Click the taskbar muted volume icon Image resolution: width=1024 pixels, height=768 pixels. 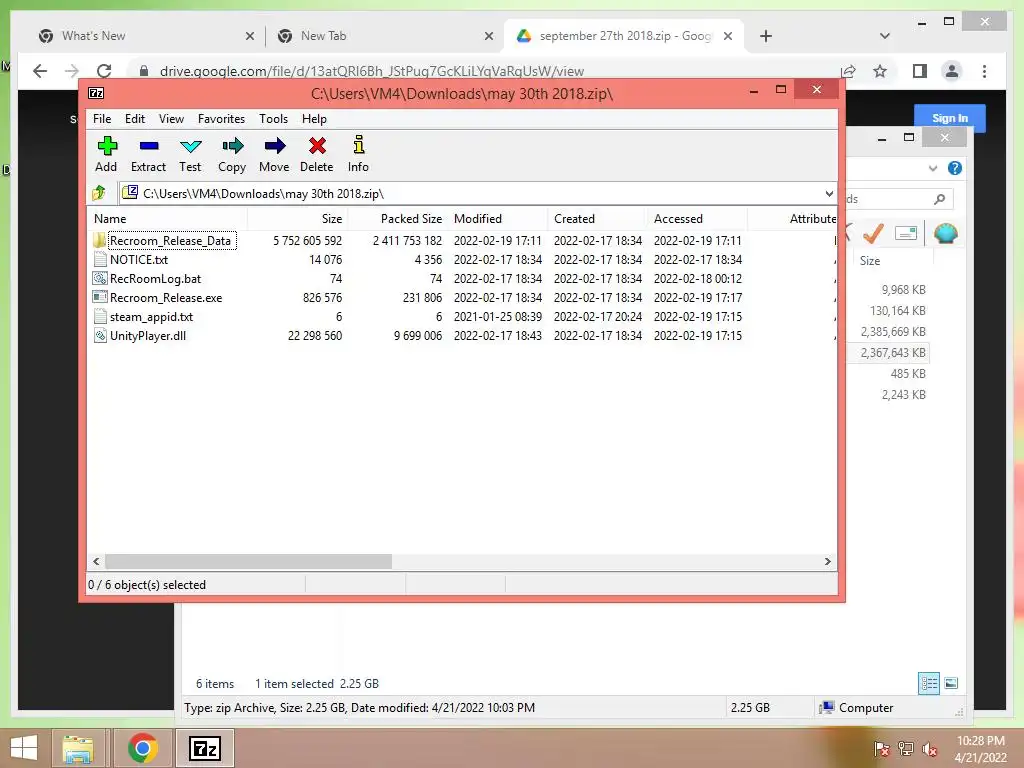tap(929, 748)
